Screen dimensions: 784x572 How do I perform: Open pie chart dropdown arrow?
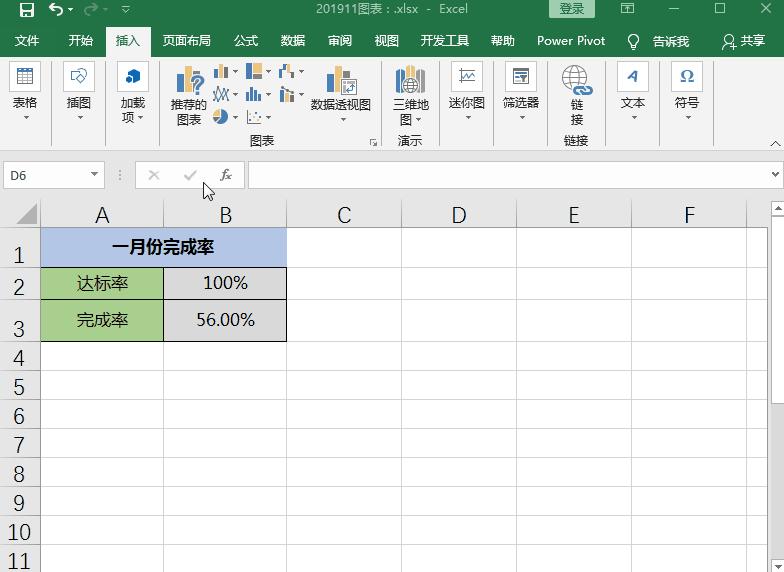[x=235, y=118]
